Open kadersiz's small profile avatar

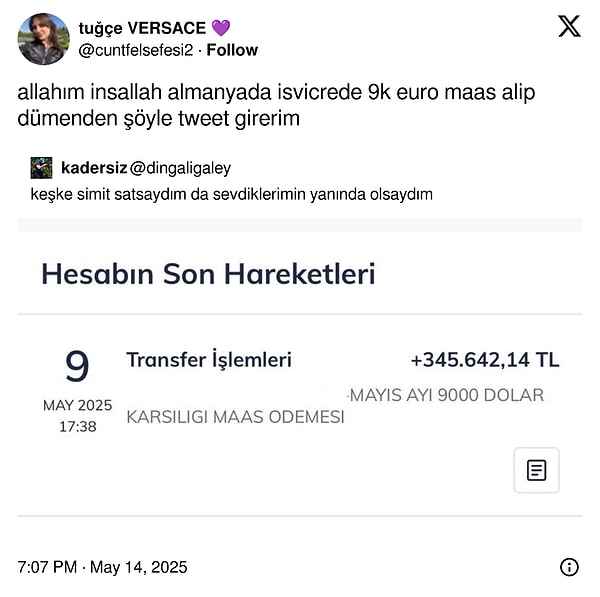[41, 168]
